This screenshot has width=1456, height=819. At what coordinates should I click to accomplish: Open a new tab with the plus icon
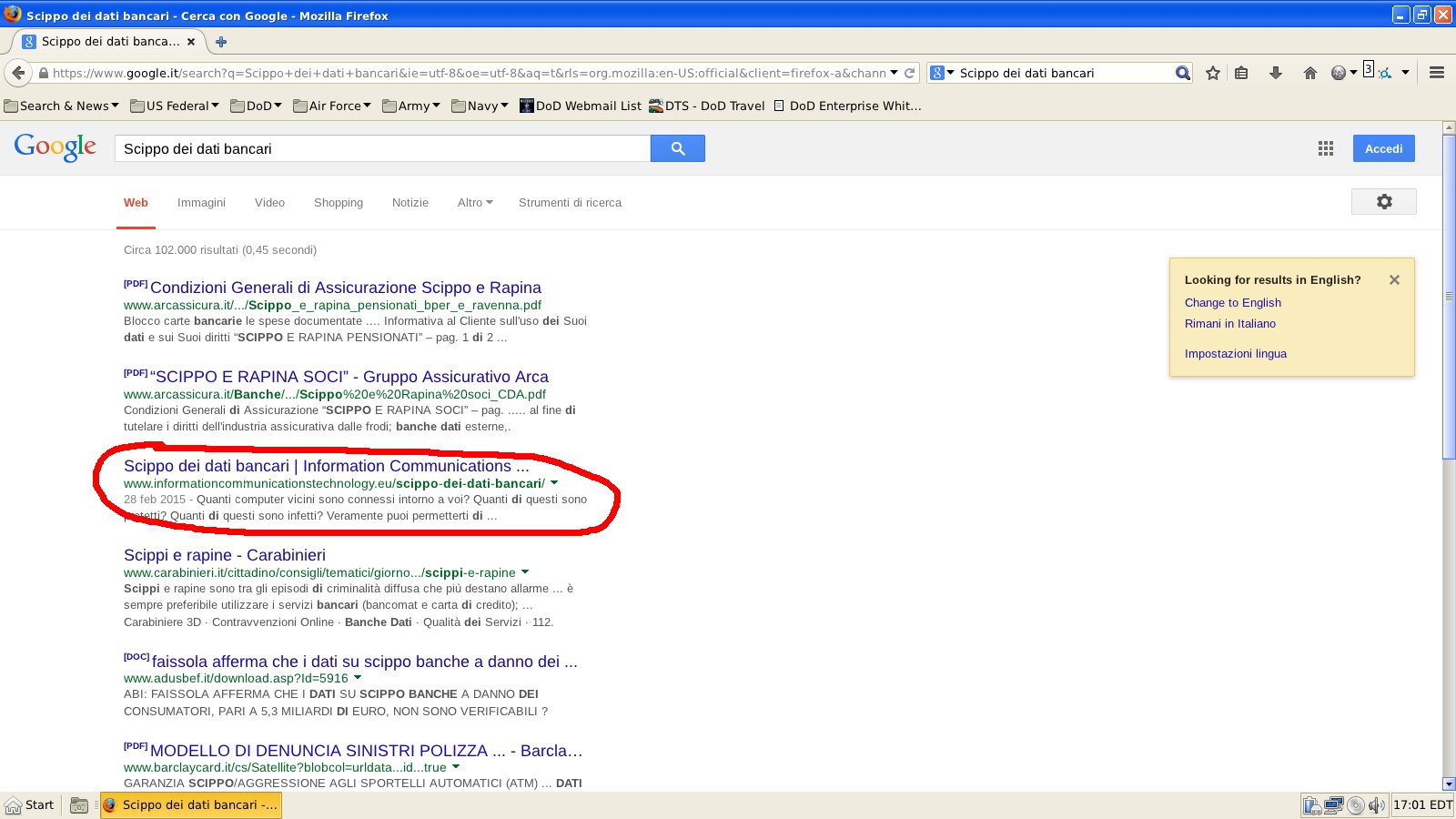point(220,41)
